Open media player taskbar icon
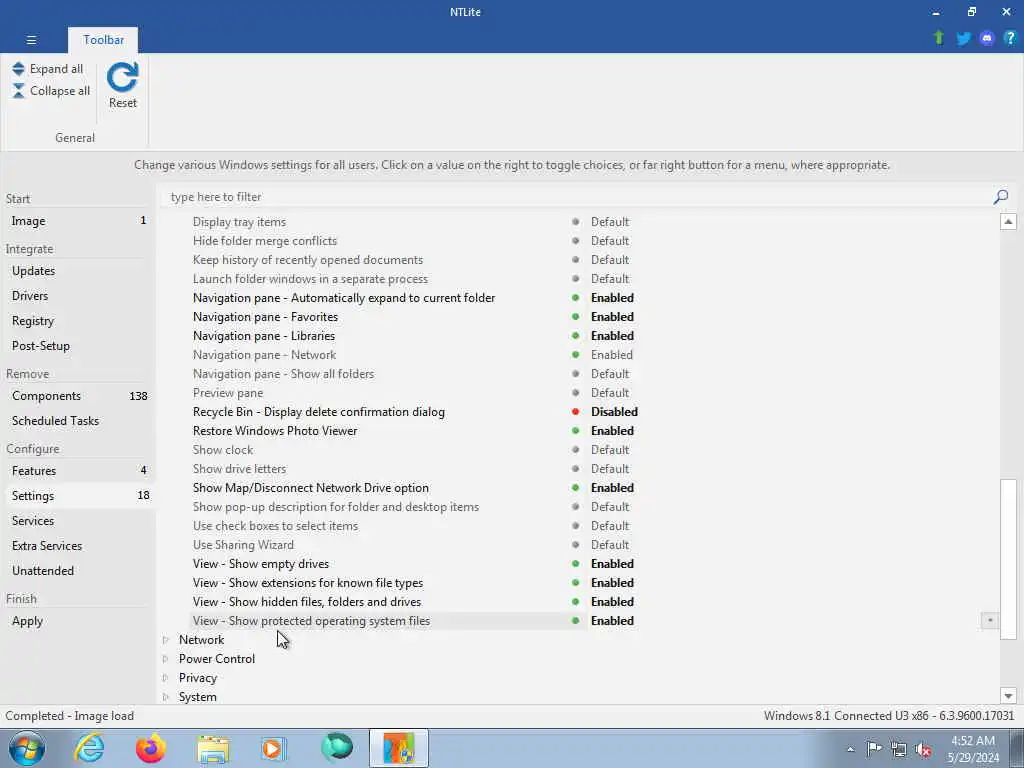This screenshot has width=1024, height=768. [274, 748]
